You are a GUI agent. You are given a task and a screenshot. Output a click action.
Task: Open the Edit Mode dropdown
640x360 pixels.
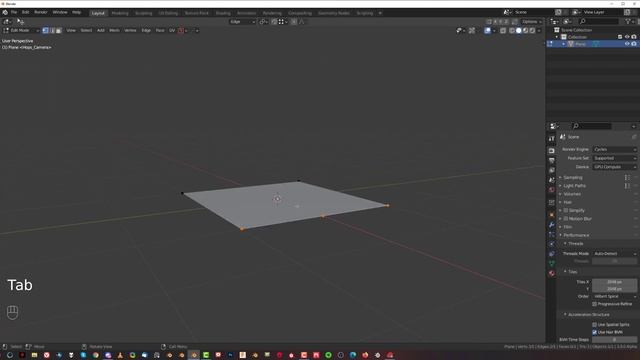[x=21, y=30]
